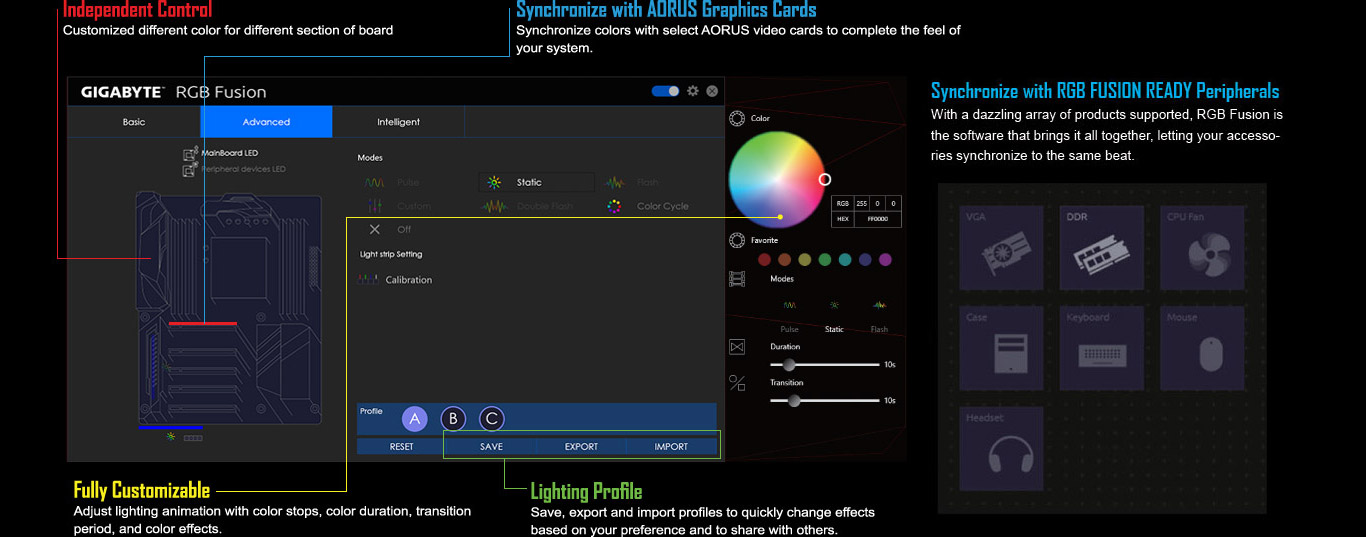The height and width of the screenshot is (537, 1366).
Task: Select the Color Cycle mode
Action: point(648,206)
